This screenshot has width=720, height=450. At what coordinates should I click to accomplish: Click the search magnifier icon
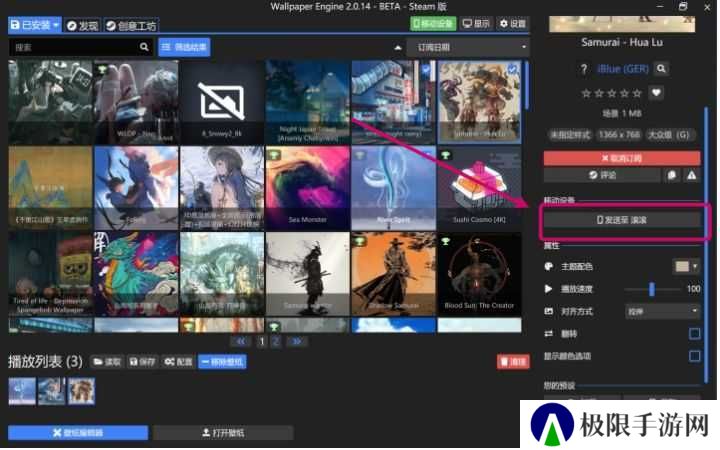pos(144,47)
